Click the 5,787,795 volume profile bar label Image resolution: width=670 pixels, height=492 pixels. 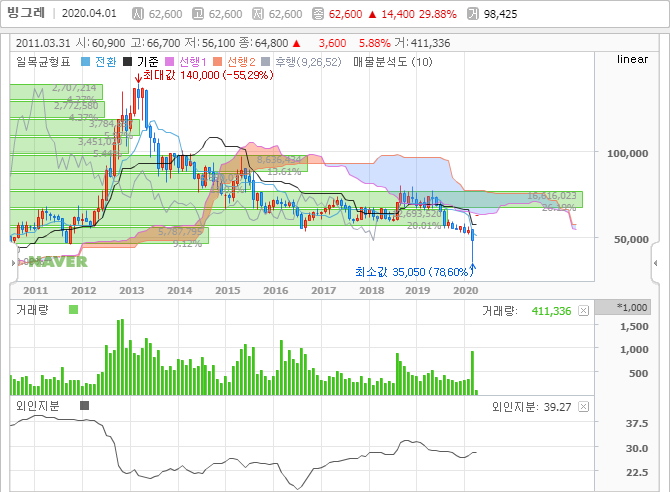tap(180, 232)
